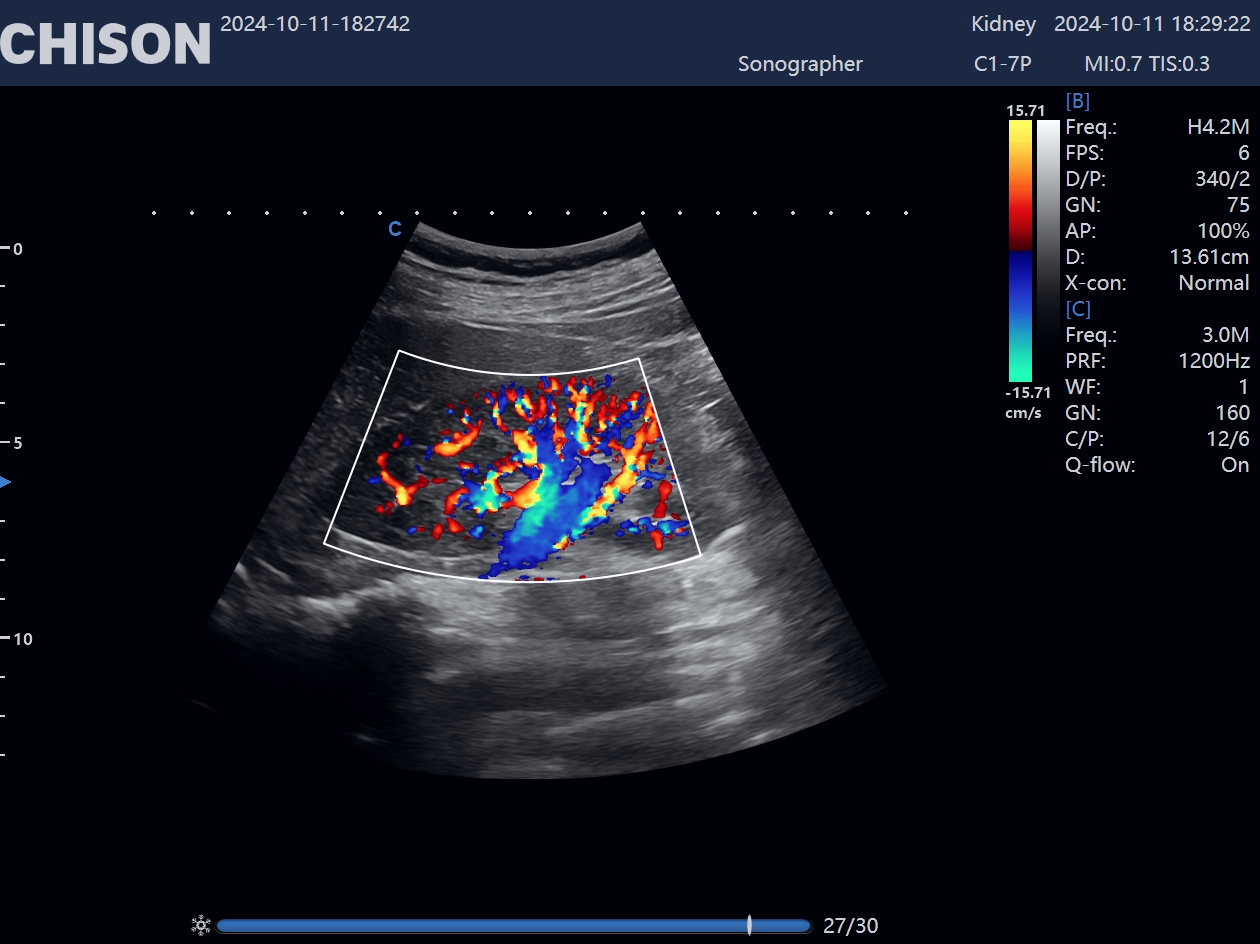Click the frame counter 27/30
This screenshot has width=1260, height=944.
850,926
